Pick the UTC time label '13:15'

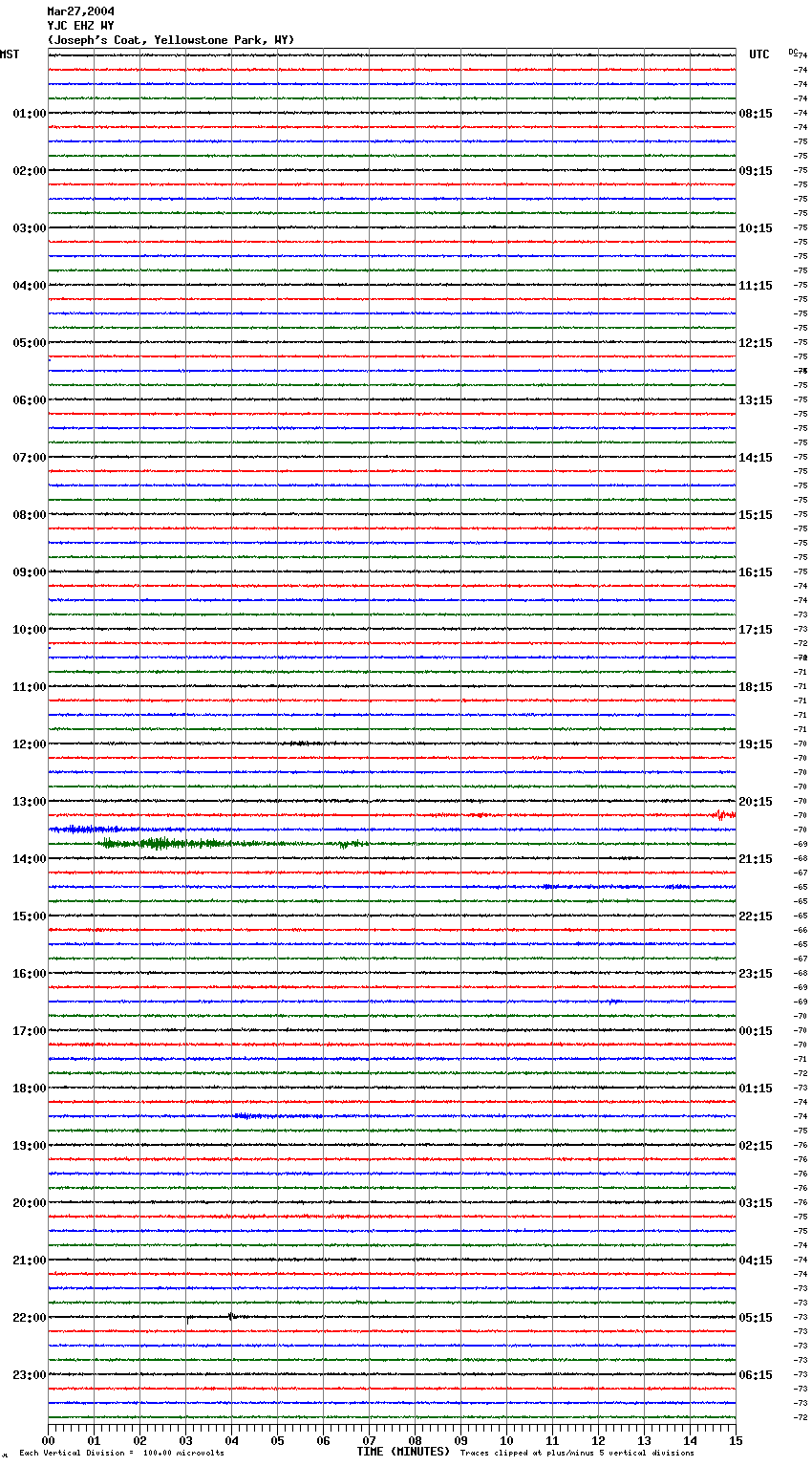[756, 400]
